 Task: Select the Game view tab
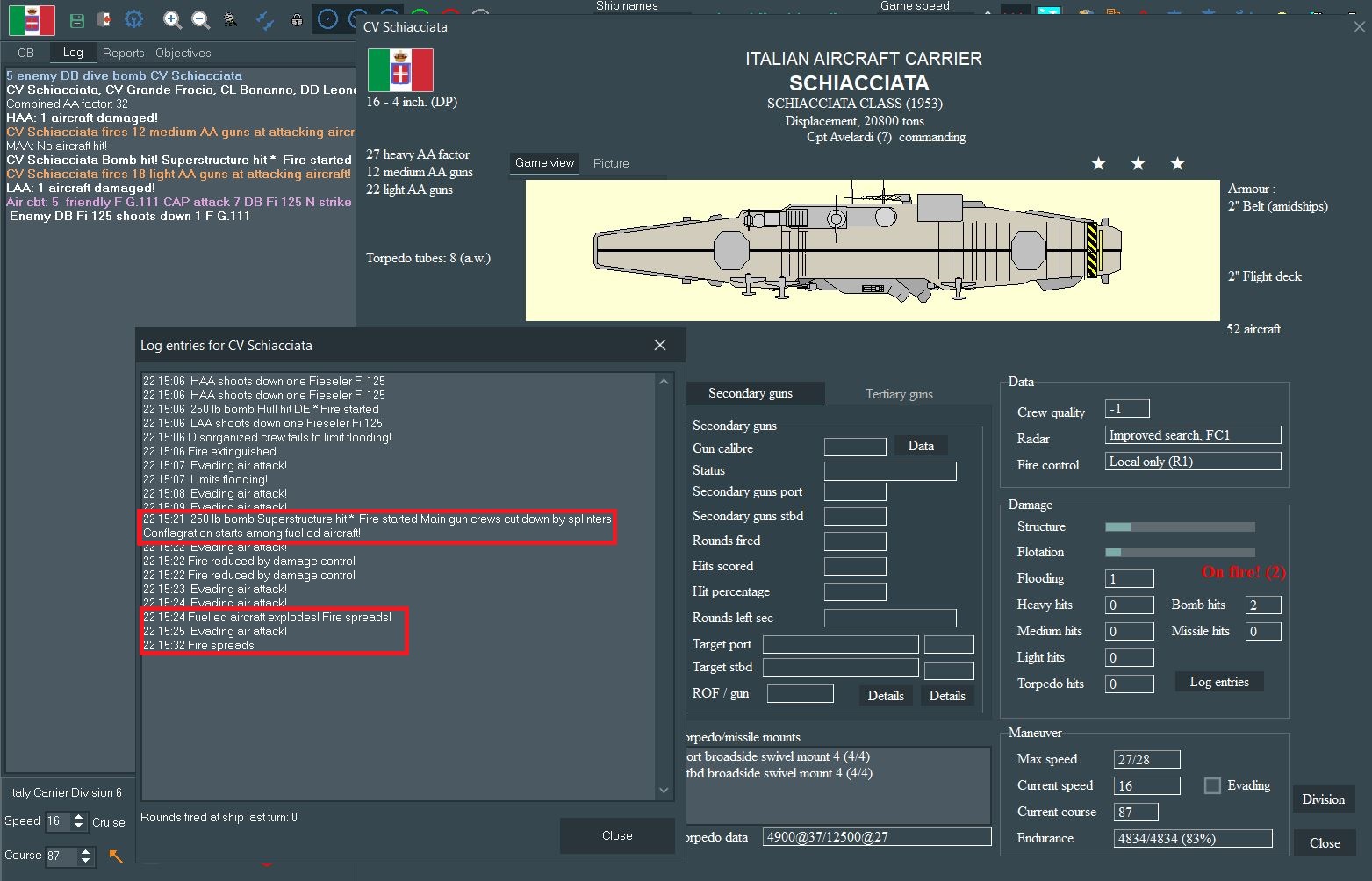(544, 163)
